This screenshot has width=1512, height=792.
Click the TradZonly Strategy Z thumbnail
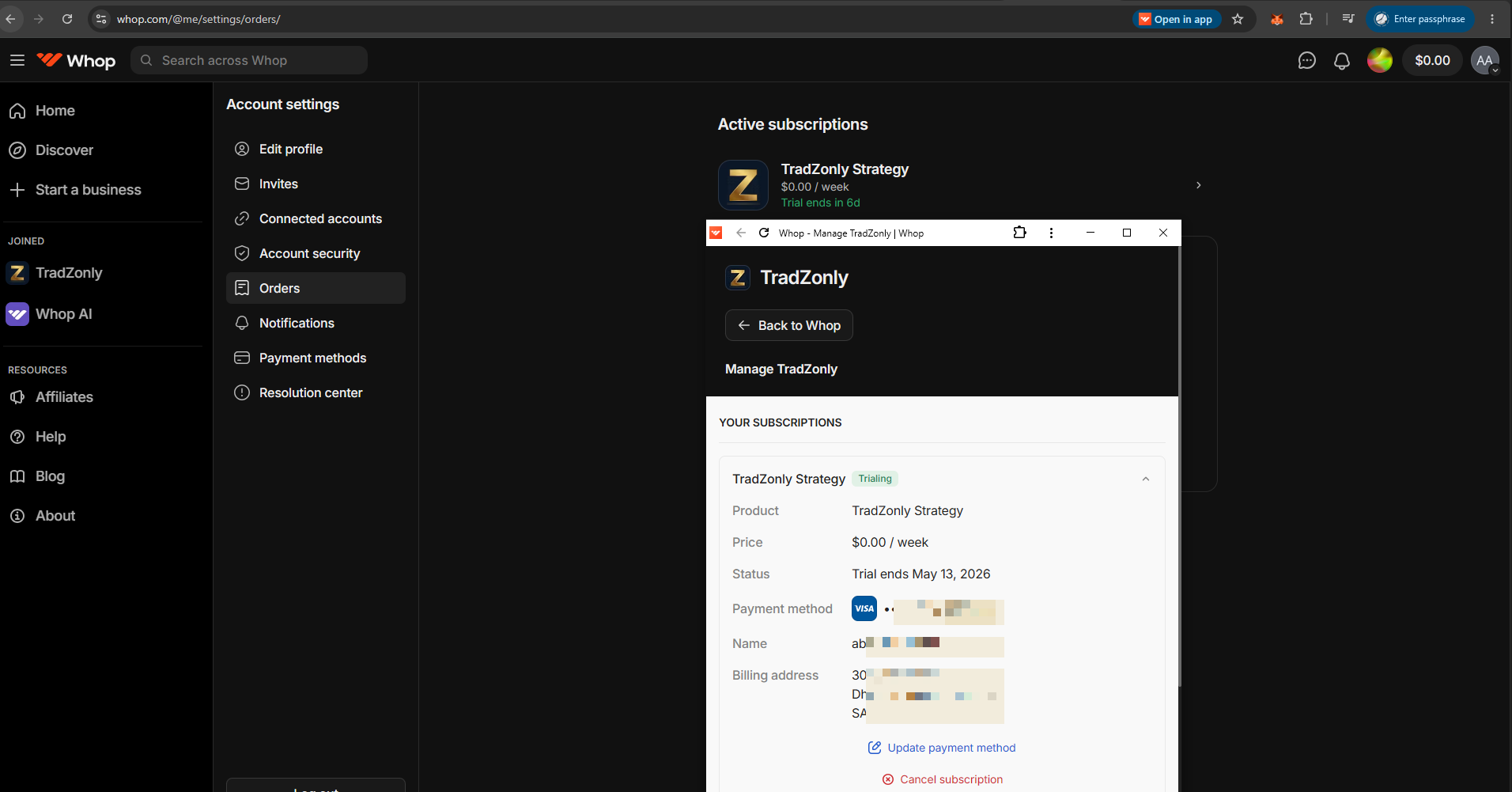(x=743, y=185)
